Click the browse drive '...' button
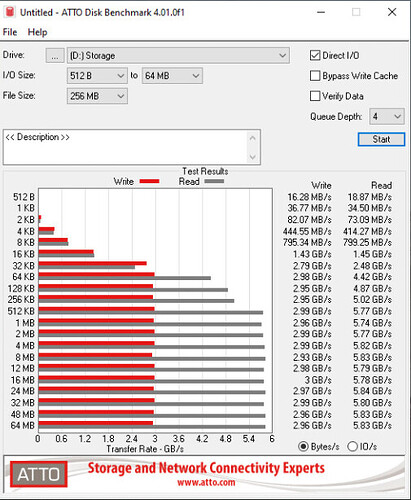Viewport: 411px width, 500px height. (55, 56)
